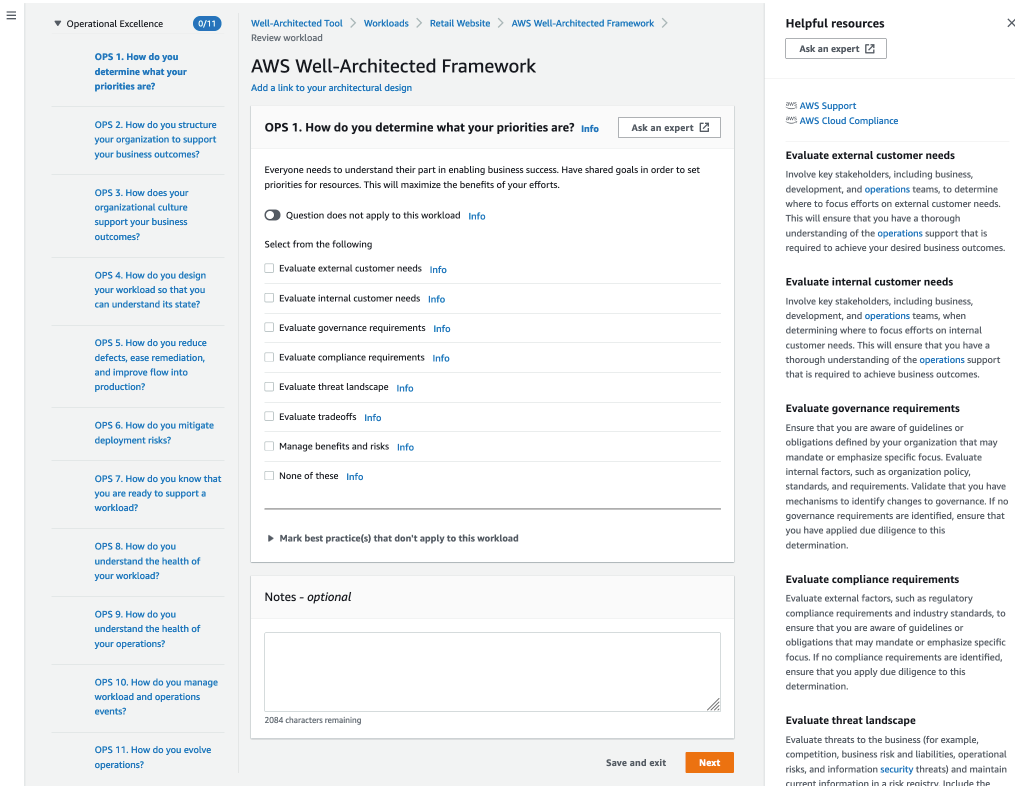The width and height of the screenshot is (1020, 789).
Task: Click Save and exit
Action: [x=635, y=762]
